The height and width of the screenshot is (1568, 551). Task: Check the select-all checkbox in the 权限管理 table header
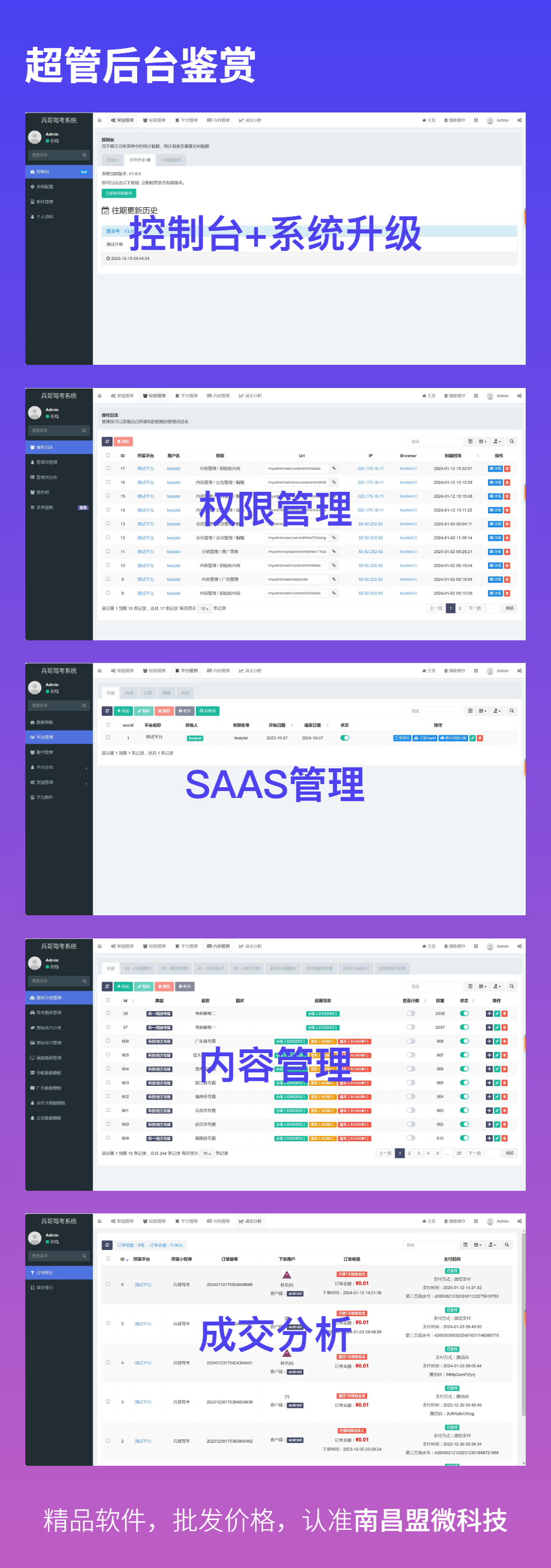pos(108,455)
